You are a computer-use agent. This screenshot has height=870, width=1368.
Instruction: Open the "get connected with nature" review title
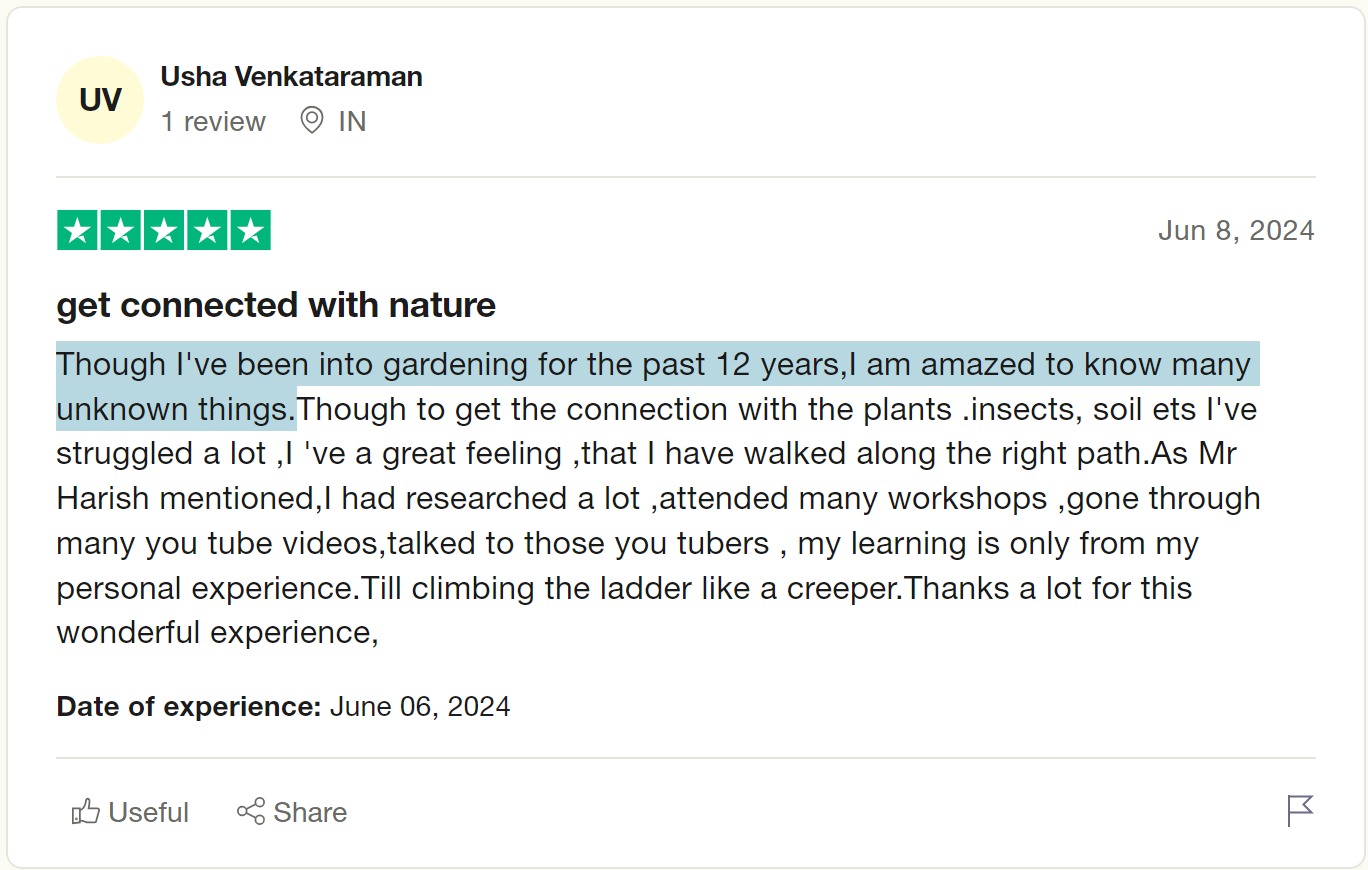point(276,305)
